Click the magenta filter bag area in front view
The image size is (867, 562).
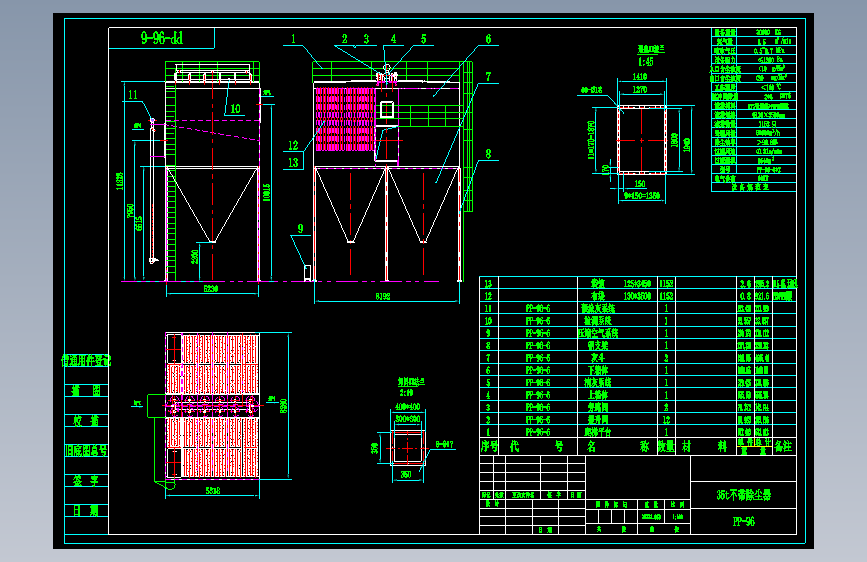(345, 118)
